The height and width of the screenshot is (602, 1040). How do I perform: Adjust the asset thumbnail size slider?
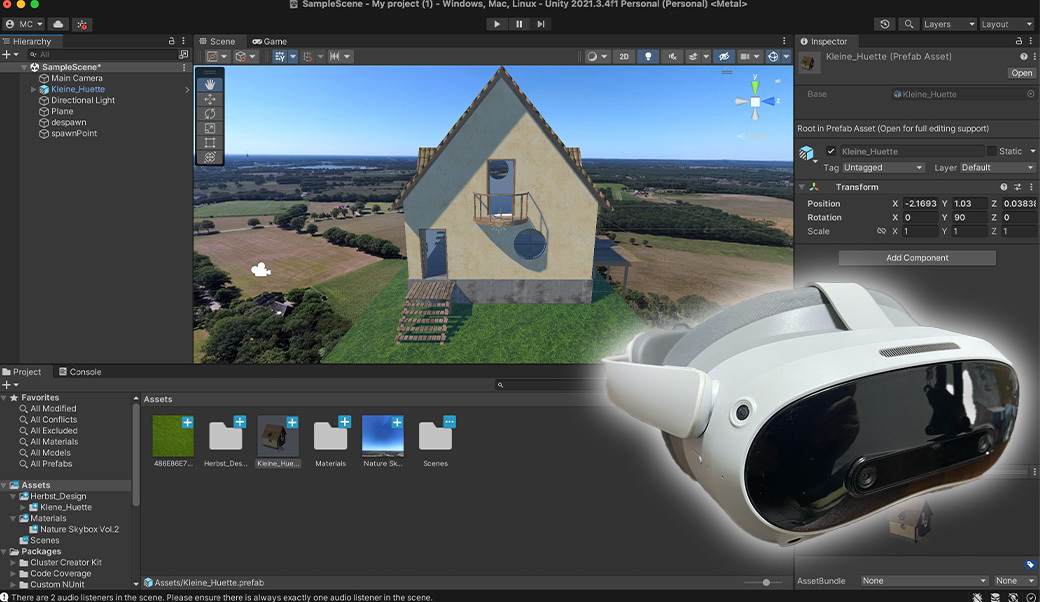pos(766,582)
